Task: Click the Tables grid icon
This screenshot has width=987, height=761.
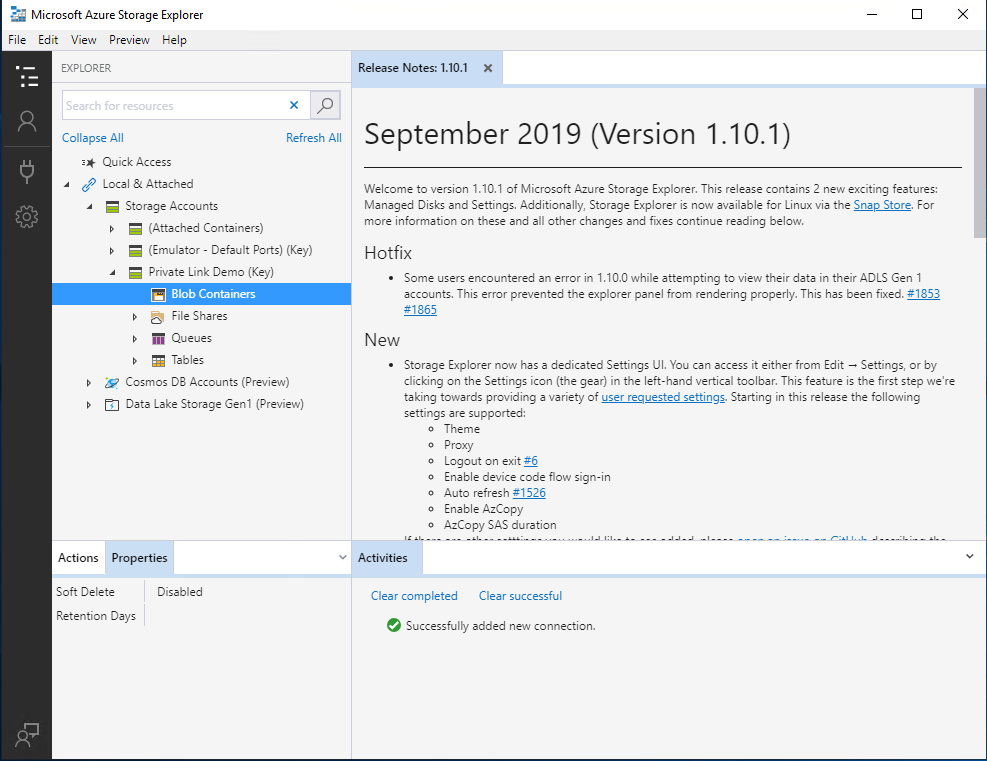Action: (x=158, y=361)
